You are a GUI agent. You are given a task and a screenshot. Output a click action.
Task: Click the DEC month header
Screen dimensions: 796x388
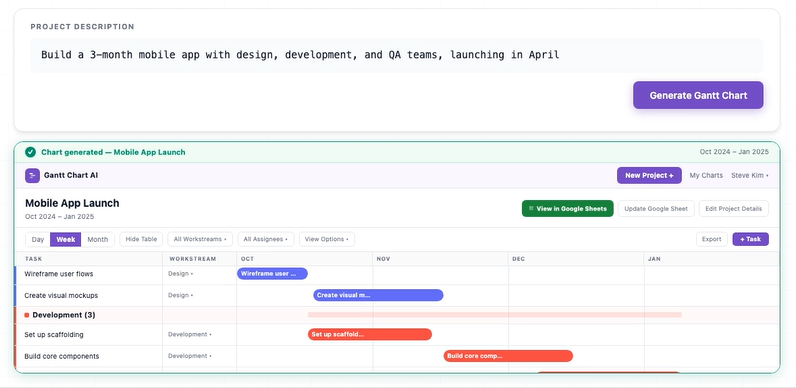click(518, 259)
